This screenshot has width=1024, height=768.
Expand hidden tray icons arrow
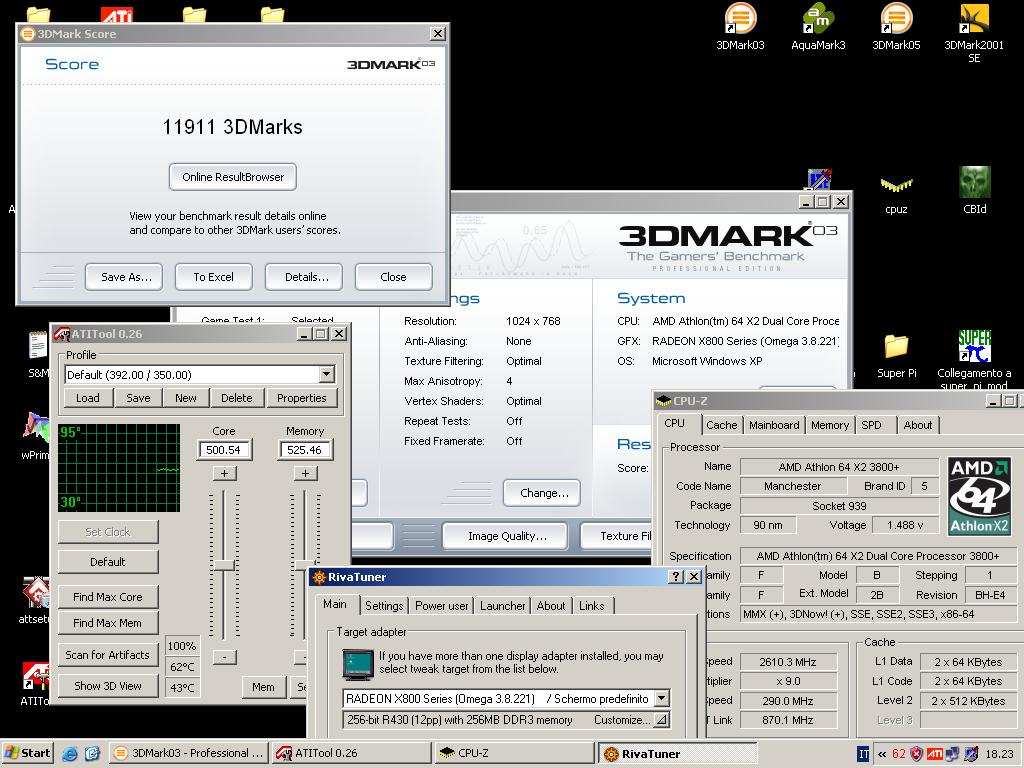[882, 754]
